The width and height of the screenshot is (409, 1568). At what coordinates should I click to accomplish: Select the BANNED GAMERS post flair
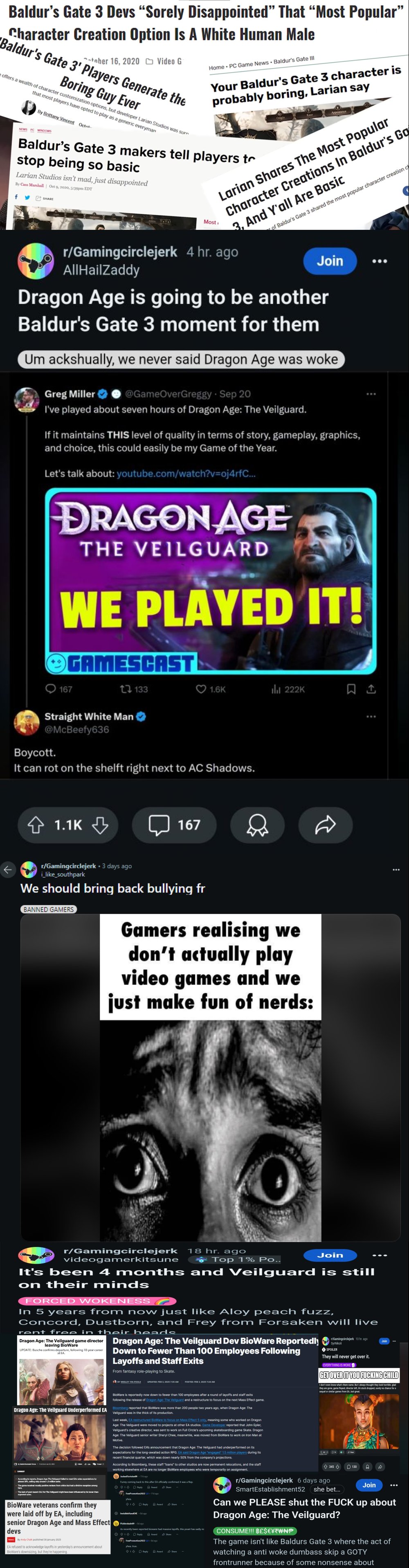click(x=49, y=909)
